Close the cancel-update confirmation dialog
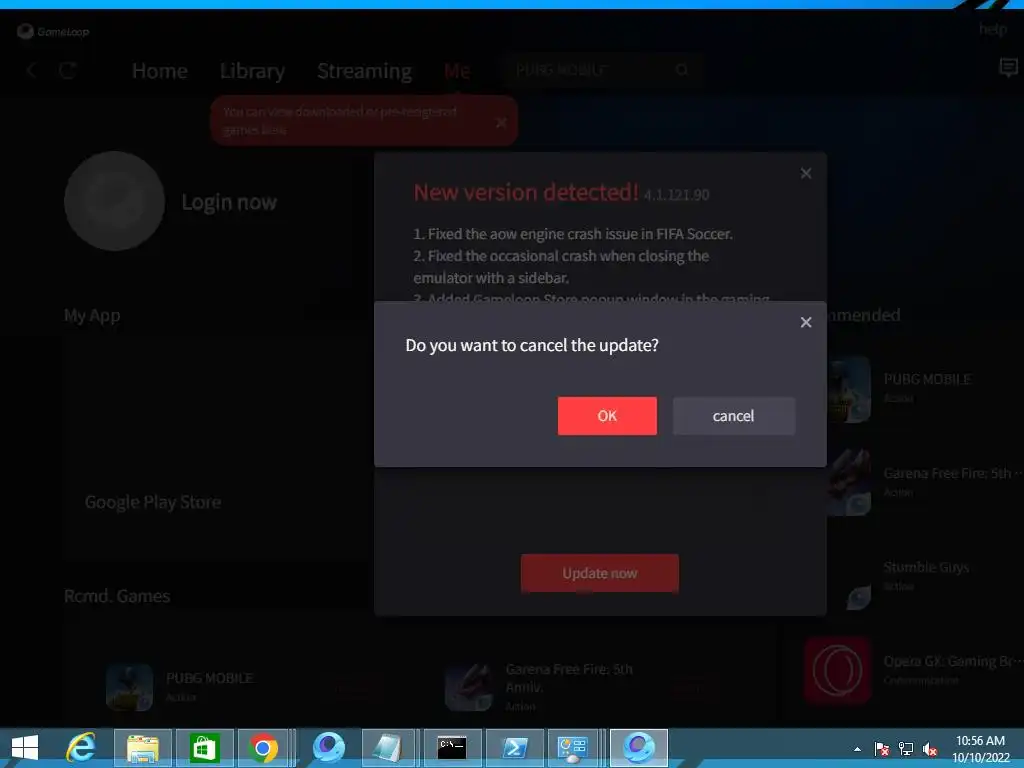1024x768 pixels. pyautogui.click(x=806, y=322)
